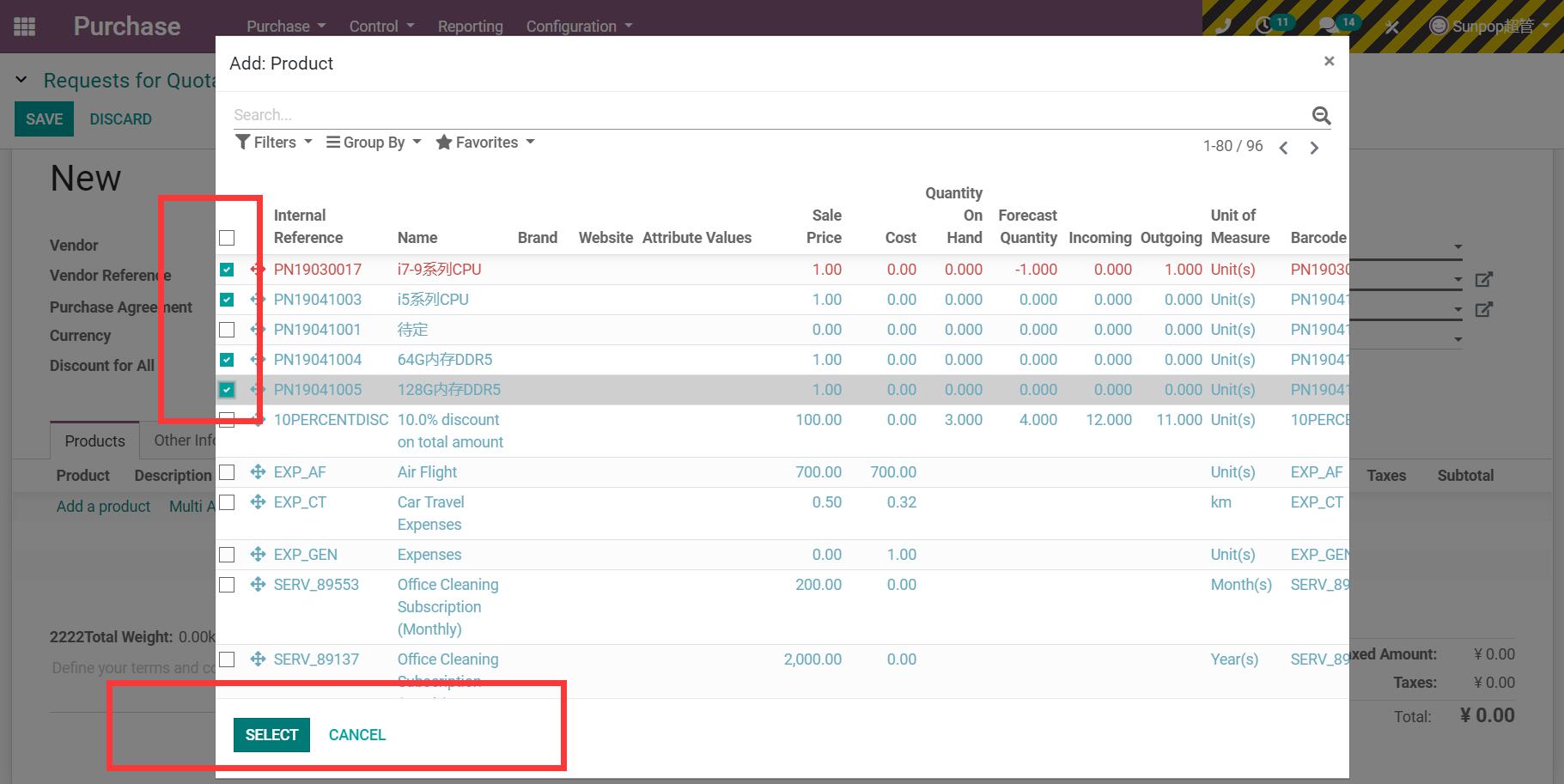The height and width of the screenshot is (784, 1564).
Task: Click the drag handle of PN19041003 row
Action: tap(258, 299)
